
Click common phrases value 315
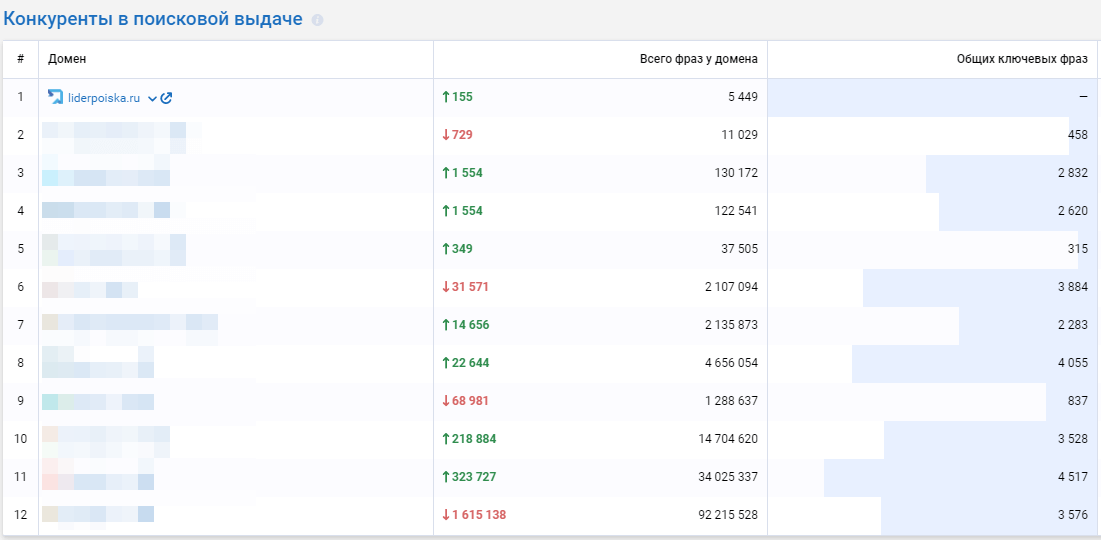click(x=1079, y=249)
